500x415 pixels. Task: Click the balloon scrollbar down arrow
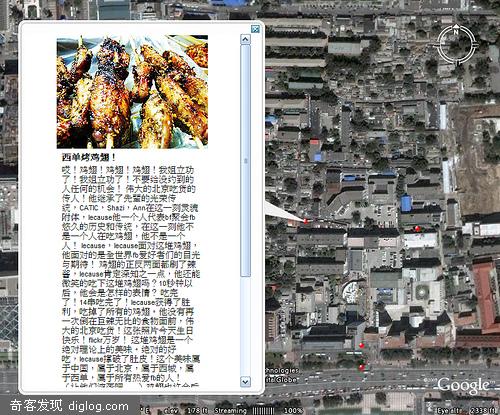tap(245, 382)
